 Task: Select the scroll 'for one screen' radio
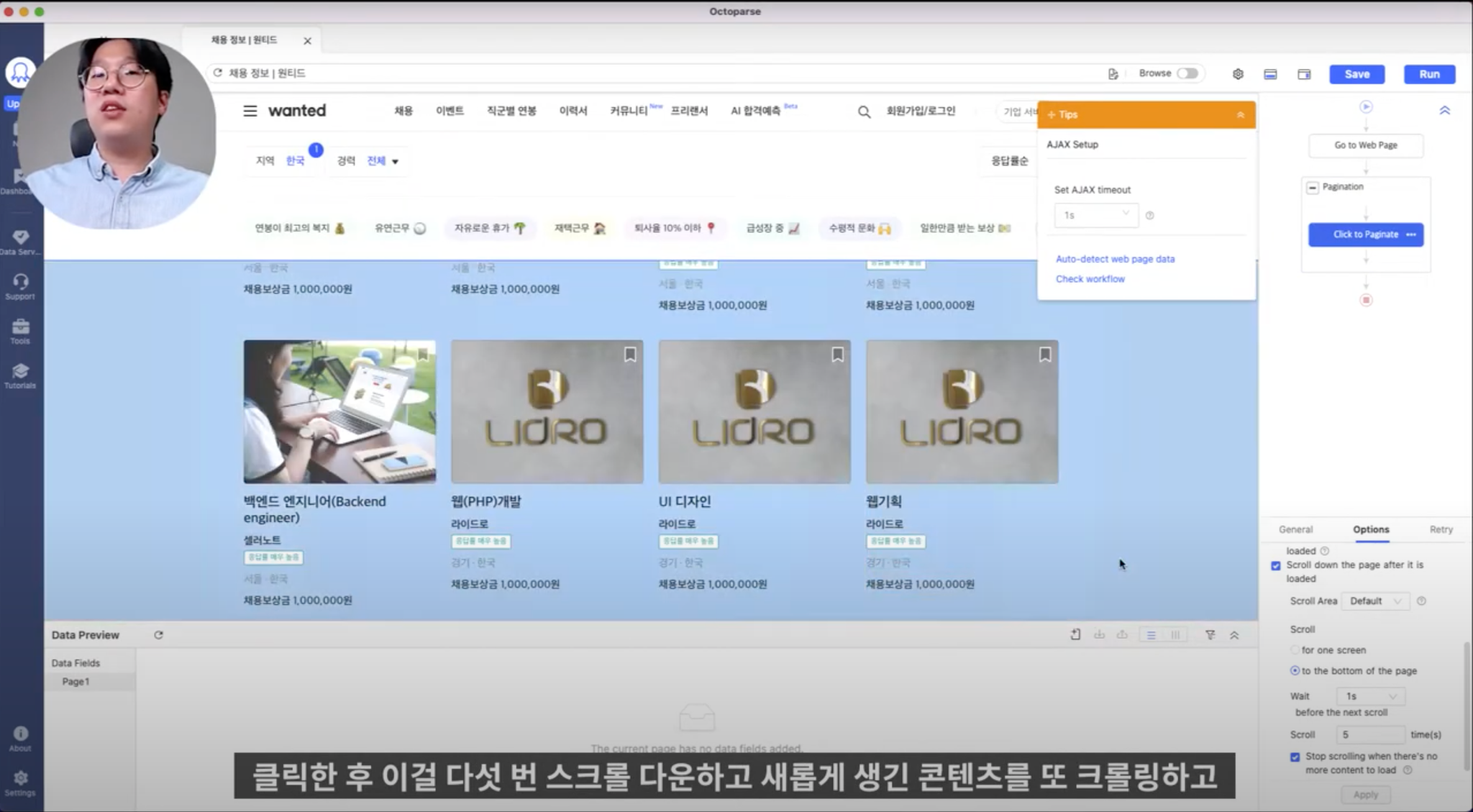tap(1295, 650)
